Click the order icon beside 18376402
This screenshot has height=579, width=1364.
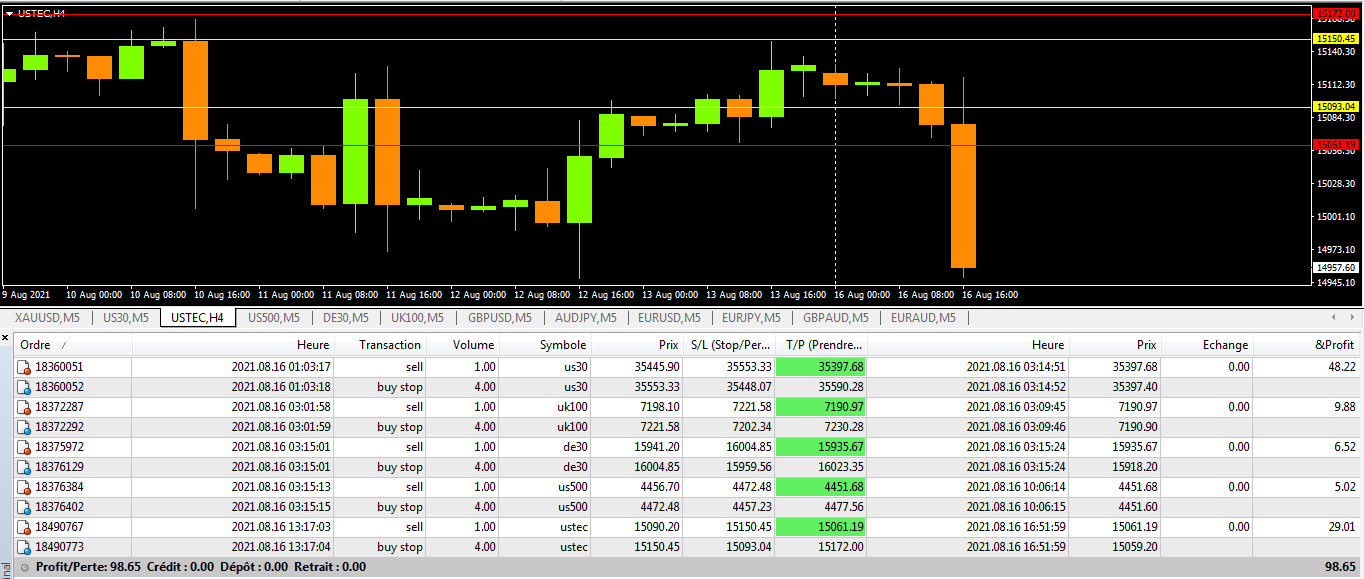[23, 507]
